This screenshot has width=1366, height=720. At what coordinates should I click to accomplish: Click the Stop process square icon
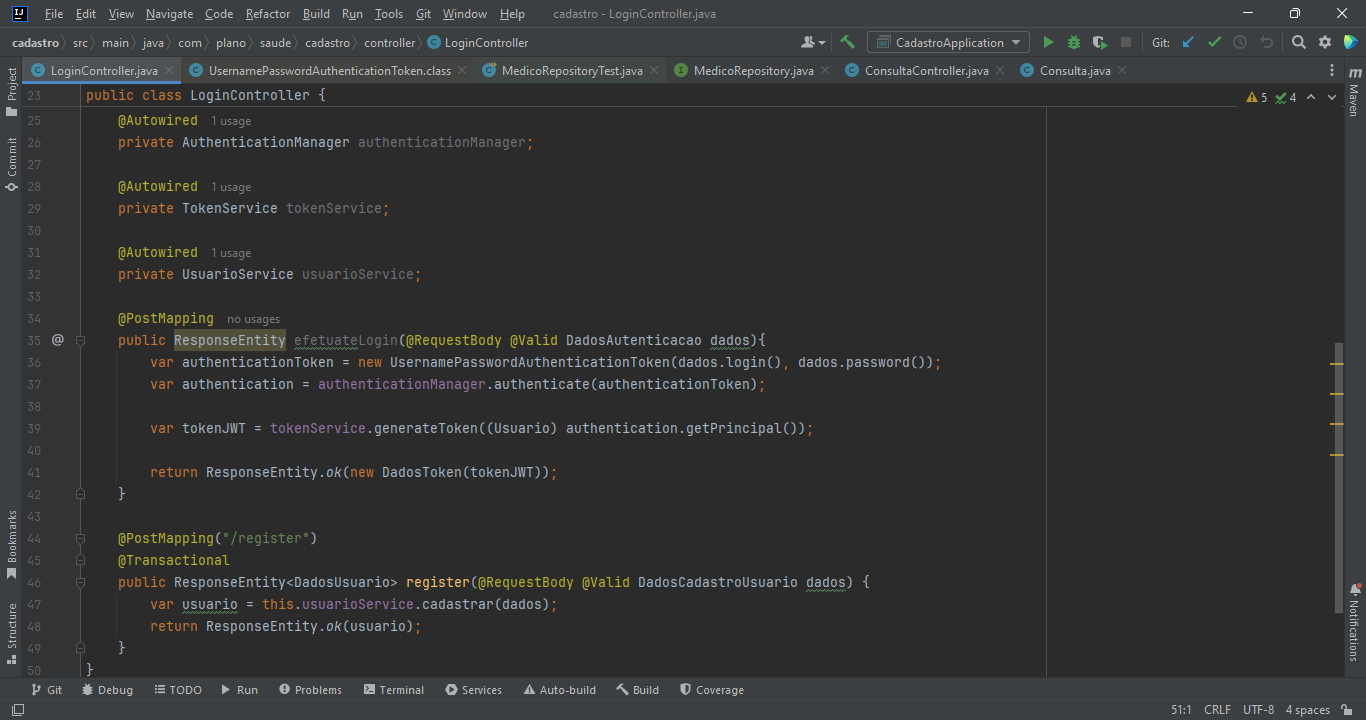[x=1126, y=42]
